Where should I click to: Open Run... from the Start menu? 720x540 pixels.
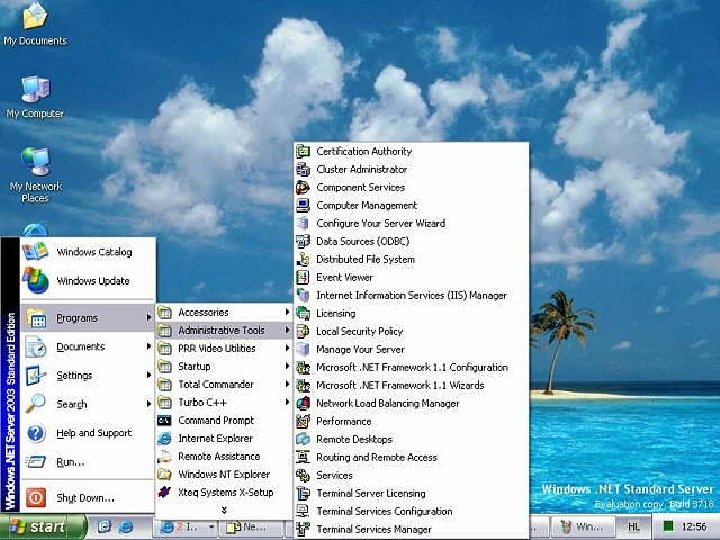[87, 462]
